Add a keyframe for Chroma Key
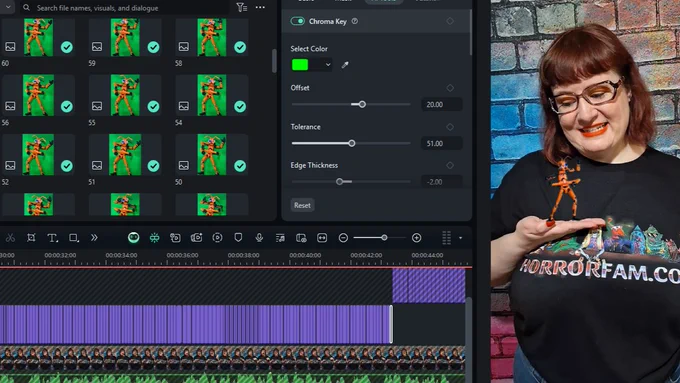The width and height of the screenshot is (680, 383). pyautogui.click(x=450, y=21)
